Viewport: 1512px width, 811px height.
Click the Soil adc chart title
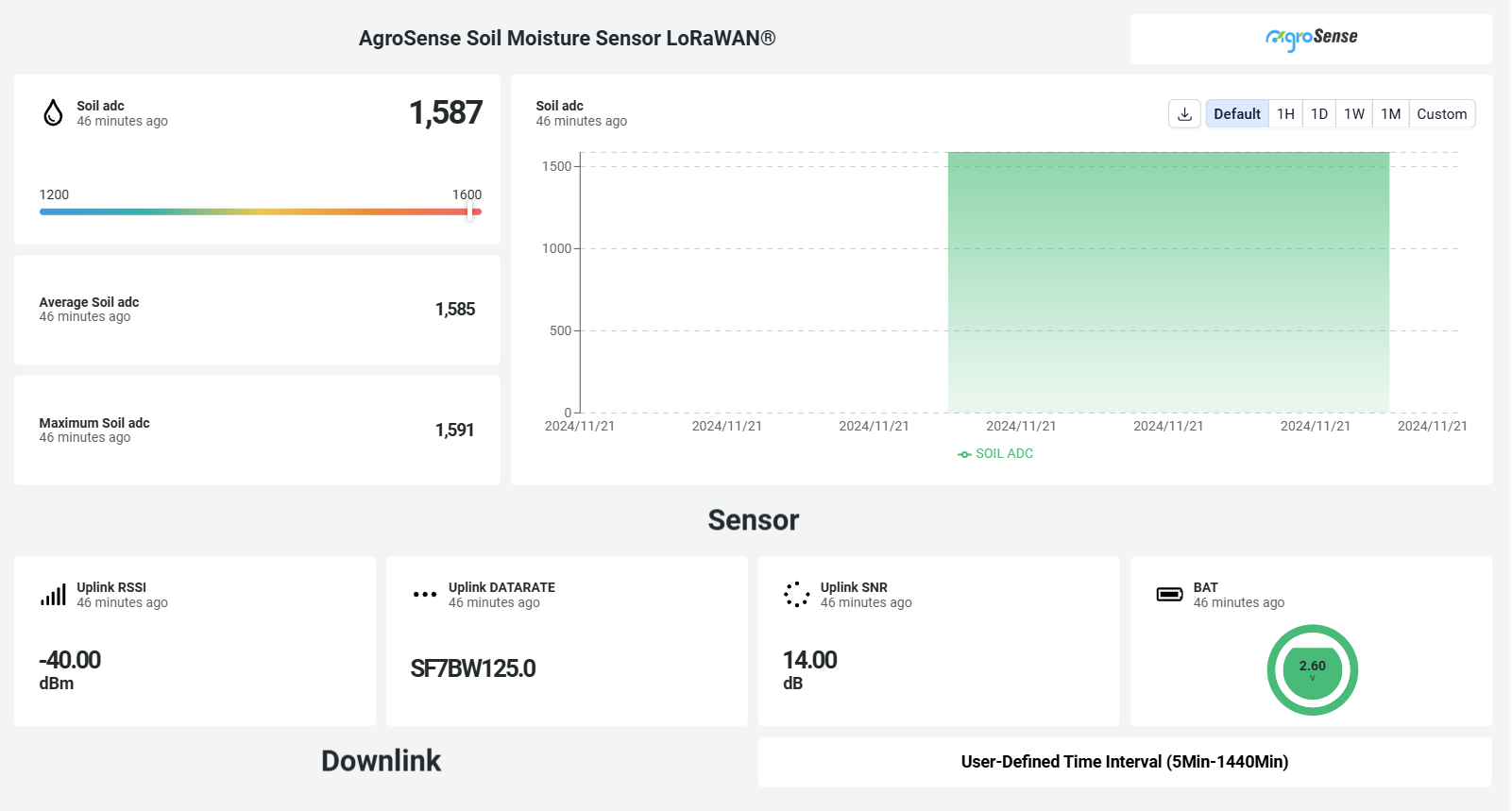click(x=559, y=106)
